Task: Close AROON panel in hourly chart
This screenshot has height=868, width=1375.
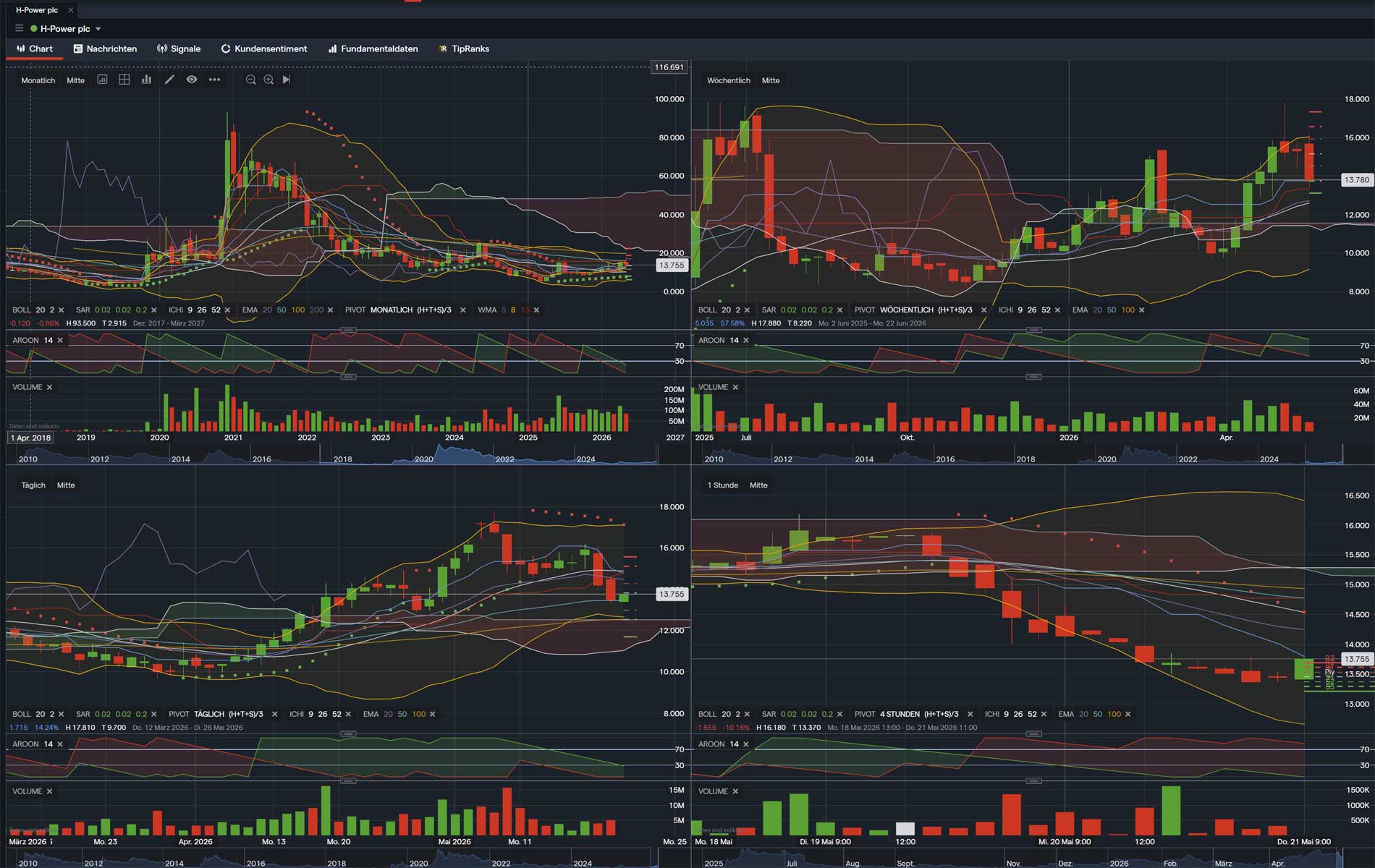Action: coord(746,744)
